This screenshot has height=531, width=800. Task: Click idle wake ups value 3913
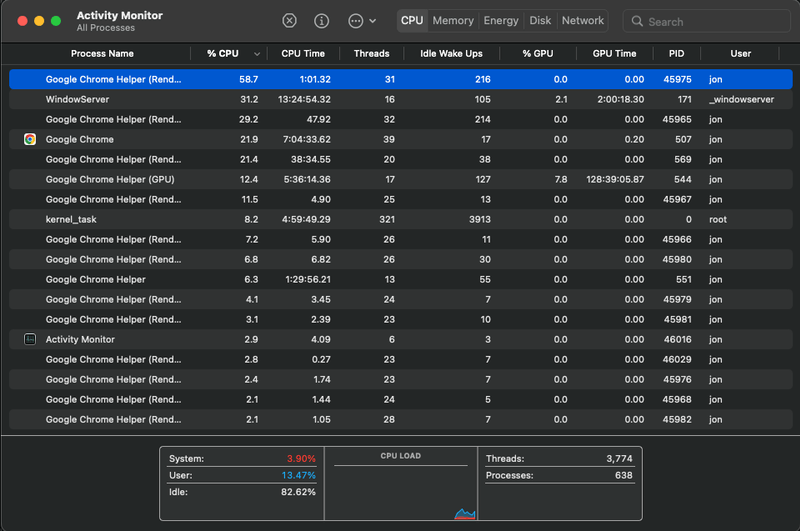[480, 219]
